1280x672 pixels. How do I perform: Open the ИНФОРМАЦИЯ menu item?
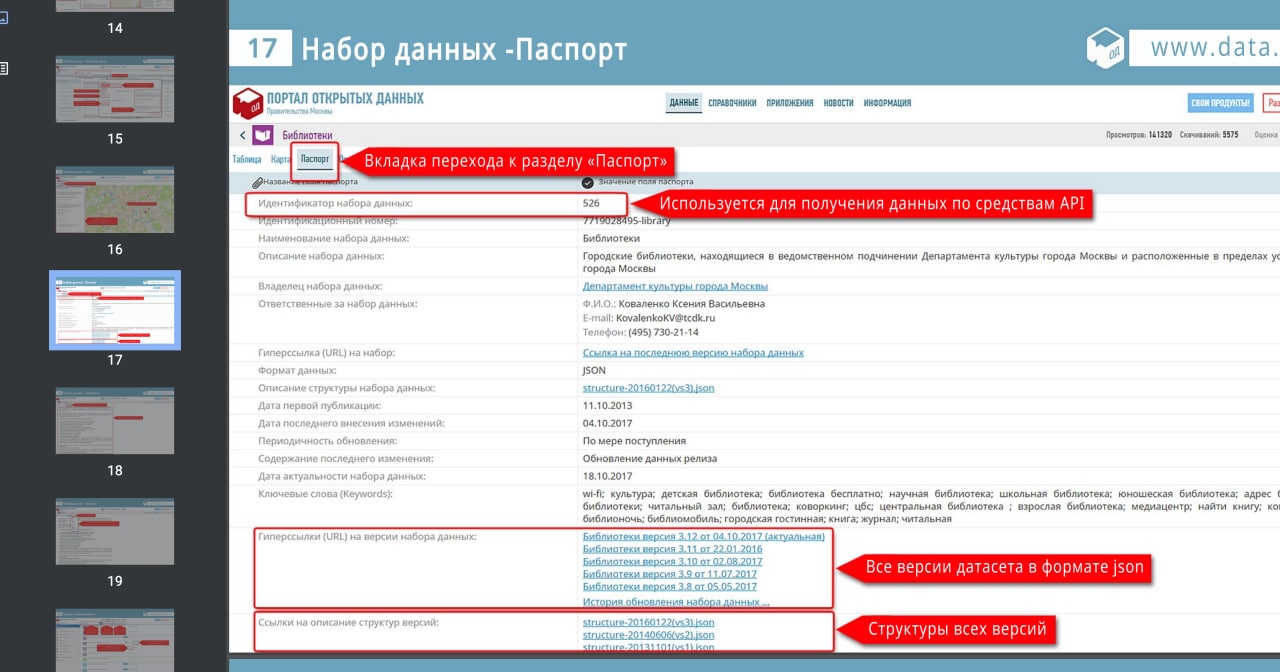887,103
